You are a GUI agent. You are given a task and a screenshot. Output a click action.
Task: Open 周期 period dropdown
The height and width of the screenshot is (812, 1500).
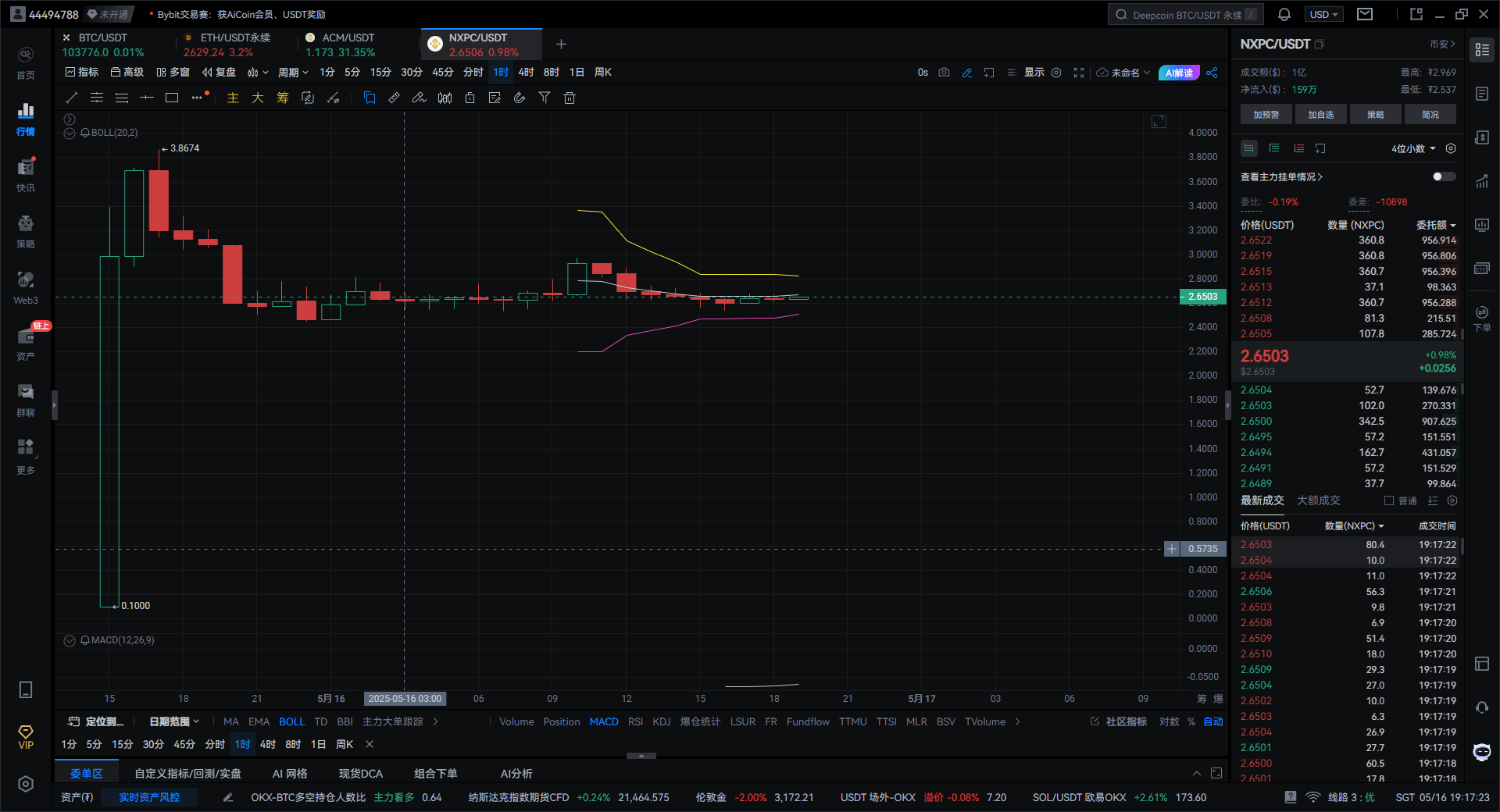(293, 72)
